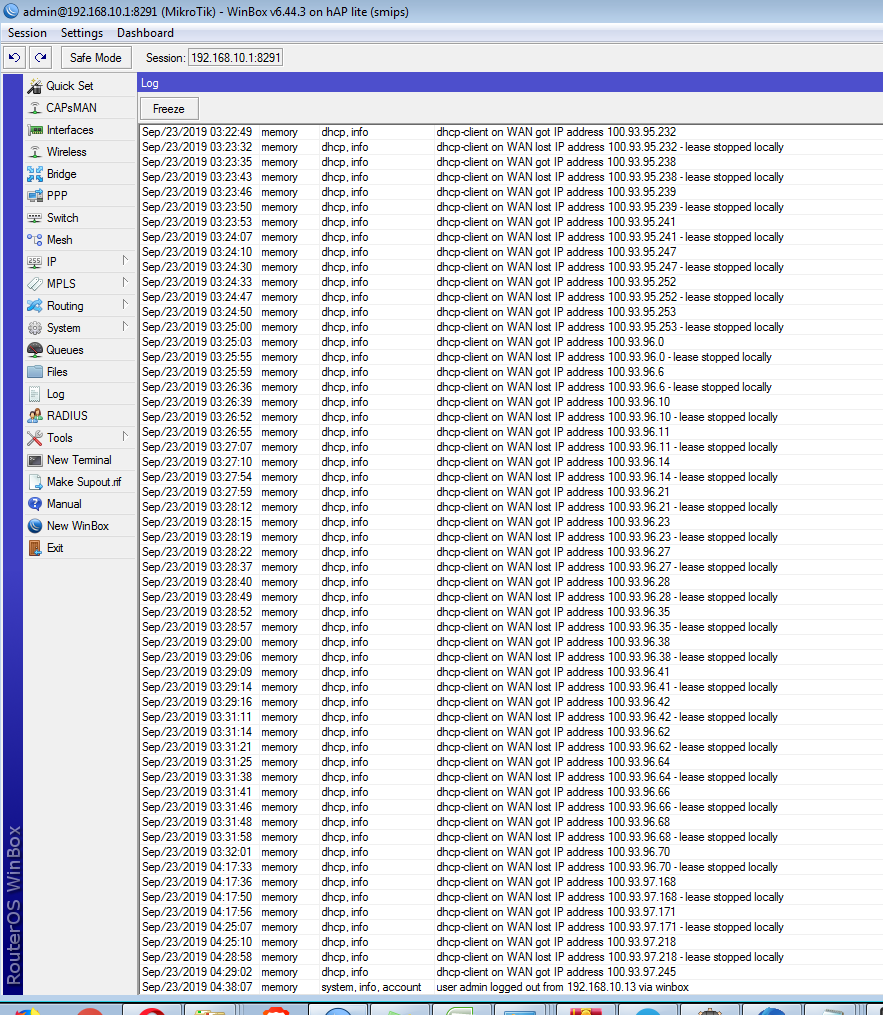
Task: Expand the Routing submenu arrow
Action: click(x=125, y=305)
